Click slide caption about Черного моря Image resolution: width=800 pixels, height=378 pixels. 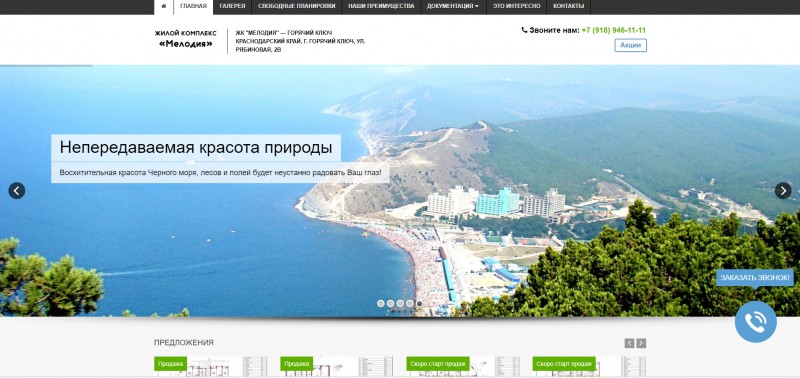pos(220,172)
